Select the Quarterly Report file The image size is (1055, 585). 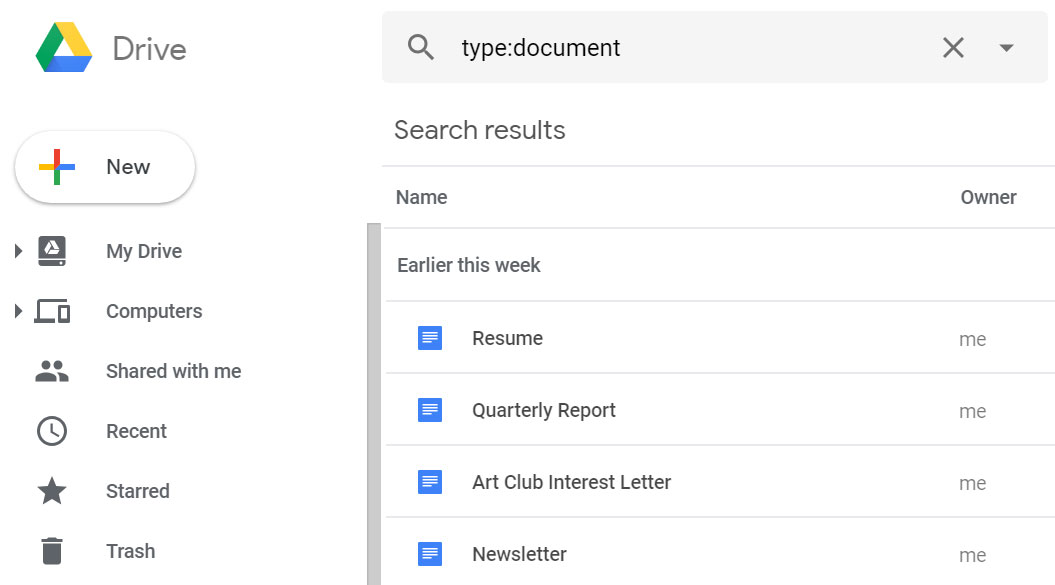pos(543,410)
